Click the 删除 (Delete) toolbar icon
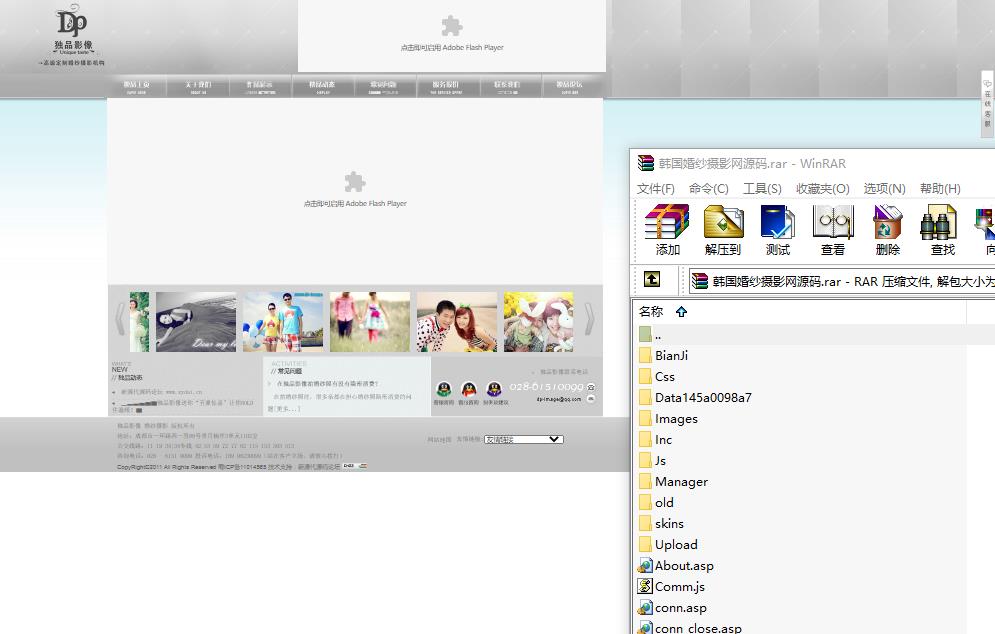Viewport: 995px width, 634px height. coord(887,230)
